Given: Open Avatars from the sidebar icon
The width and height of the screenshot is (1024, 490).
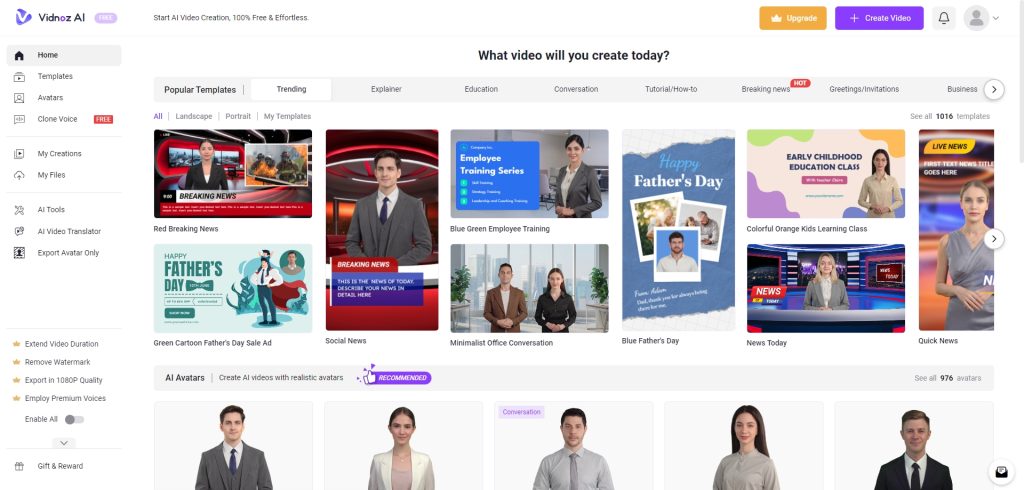Looking at the screenshot, I should coord(19,98).
